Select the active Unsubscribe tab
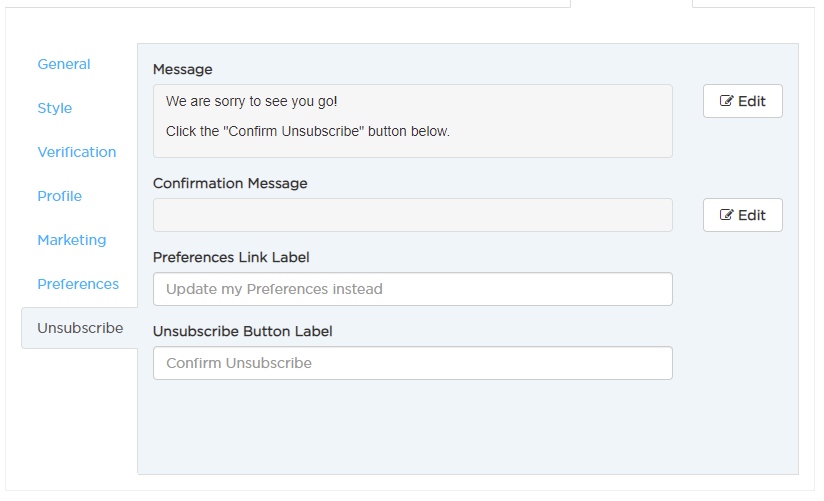Viewport: 824px width, 501px height. point(80,328)
